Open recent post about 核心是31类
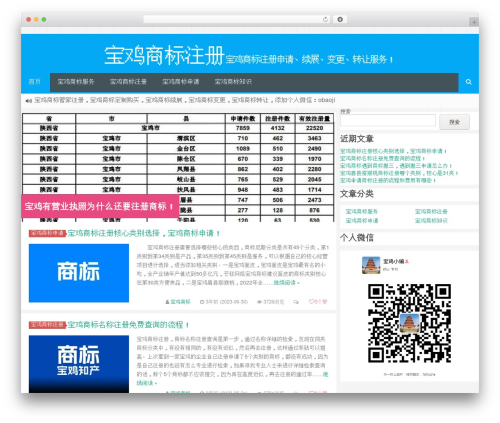 399,173
